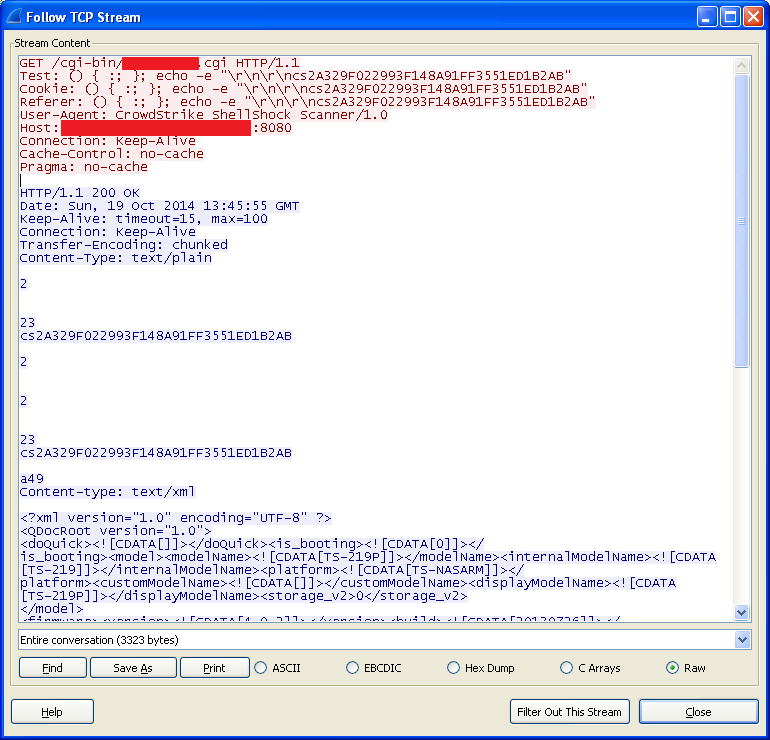Click the Find button
This screenshot has width=770, height=740.
[53, 668]
